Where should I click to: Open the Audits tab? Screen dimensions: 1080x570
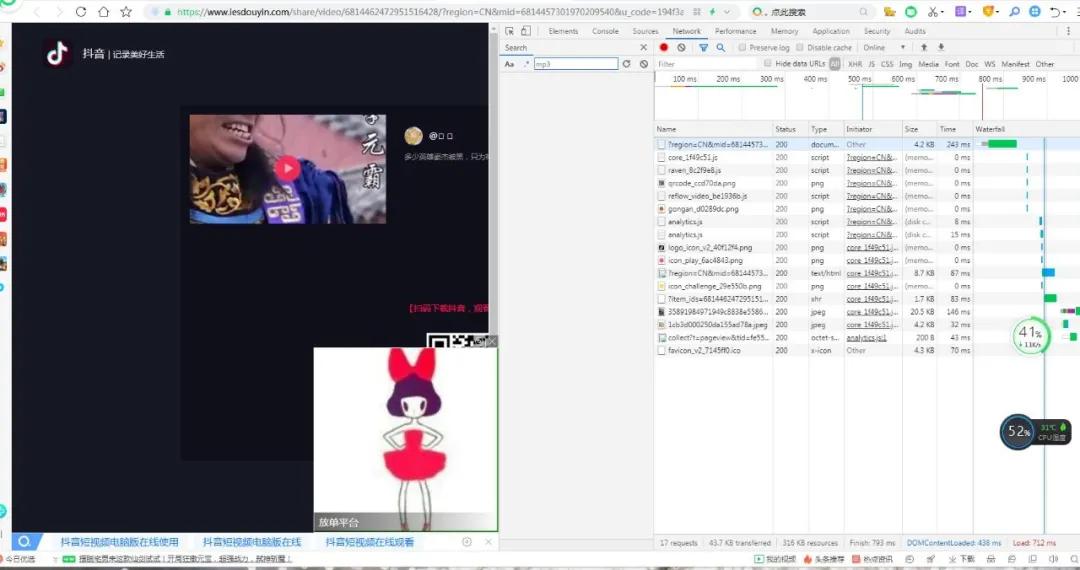pyautogui.click(x=915, y=31)
